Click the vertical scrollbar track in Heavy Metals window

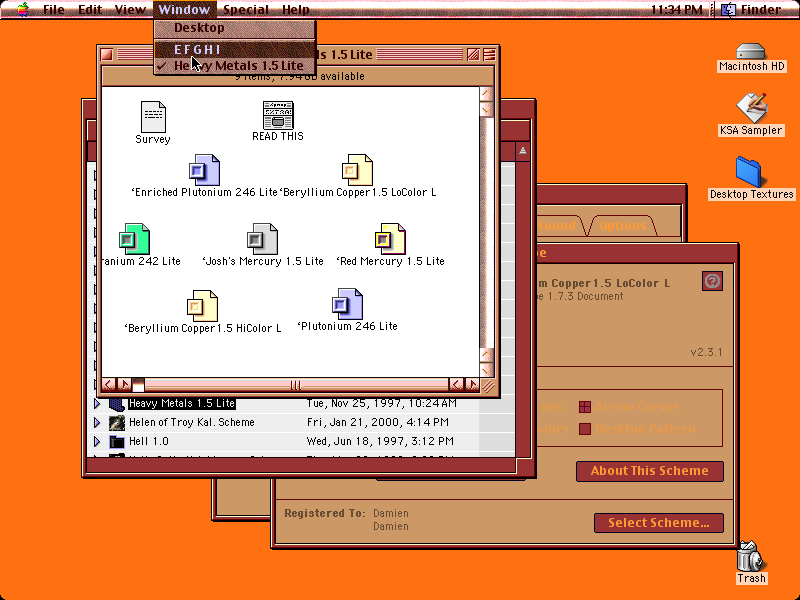point(486,232)
